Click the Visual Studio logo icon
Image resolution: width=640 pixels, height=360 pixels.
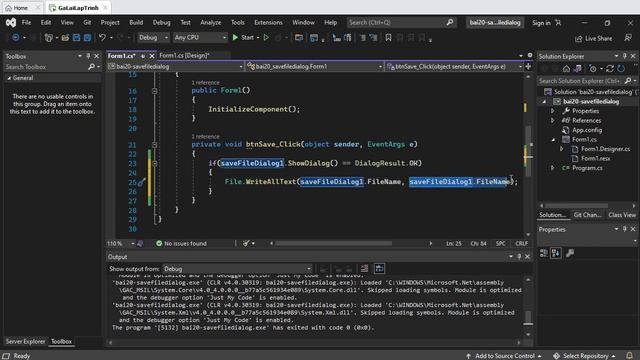click(x=11, y=22)
